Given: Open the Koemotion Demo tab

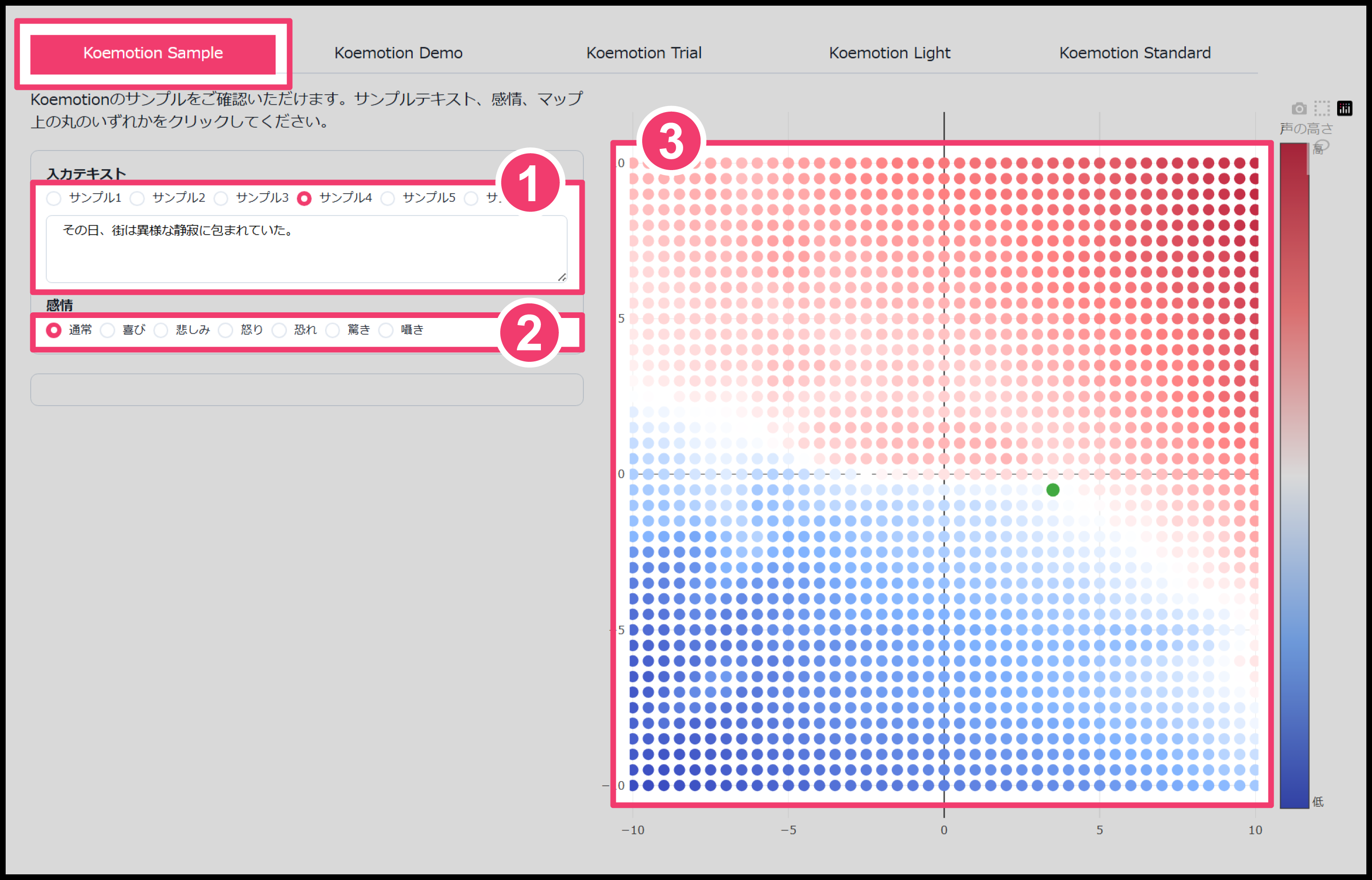Looking at the screenshot, I should click(x=398, y=53).
